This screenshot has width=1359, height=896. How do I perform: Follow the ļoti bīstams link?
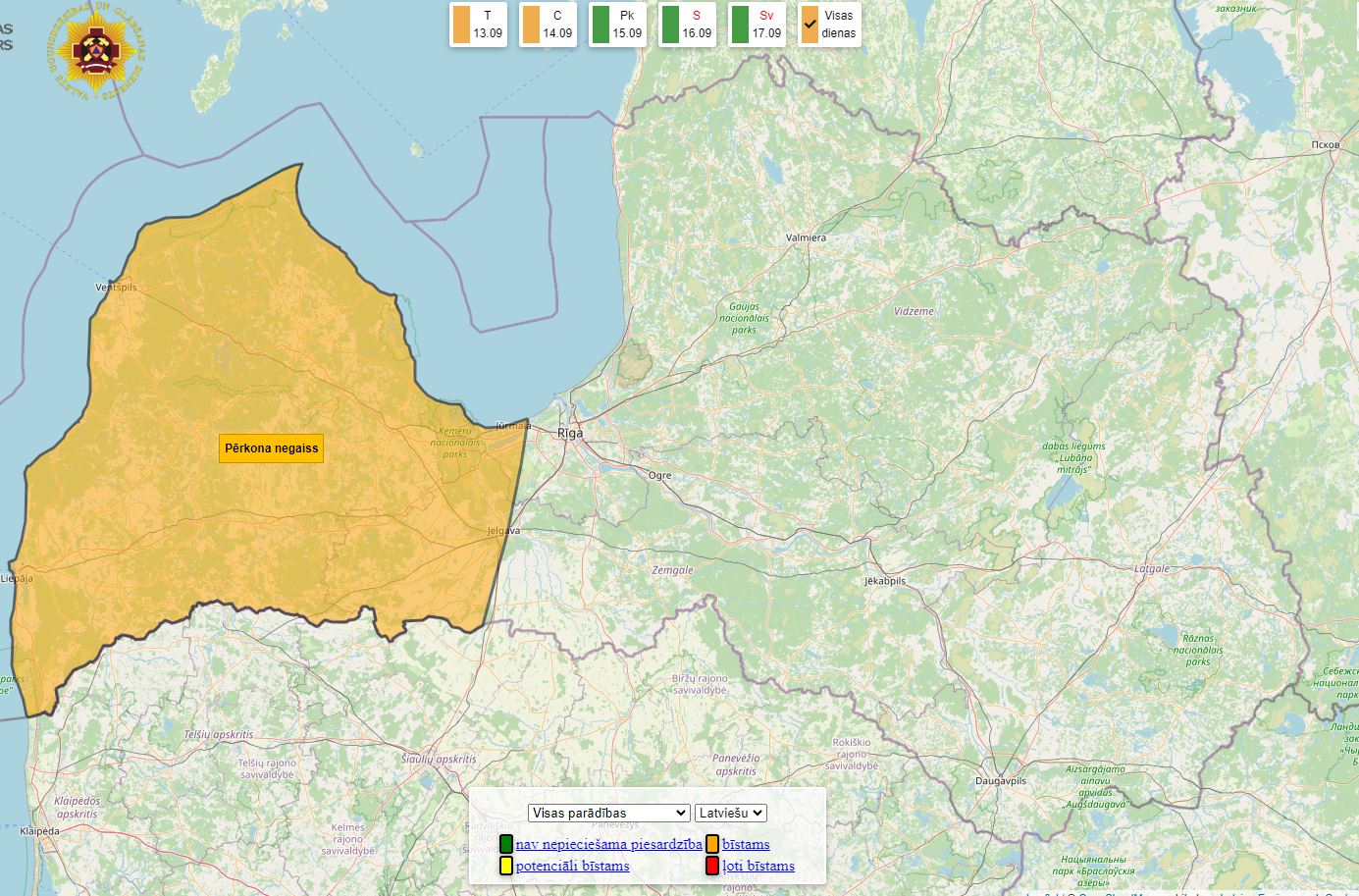coord(758,866)
